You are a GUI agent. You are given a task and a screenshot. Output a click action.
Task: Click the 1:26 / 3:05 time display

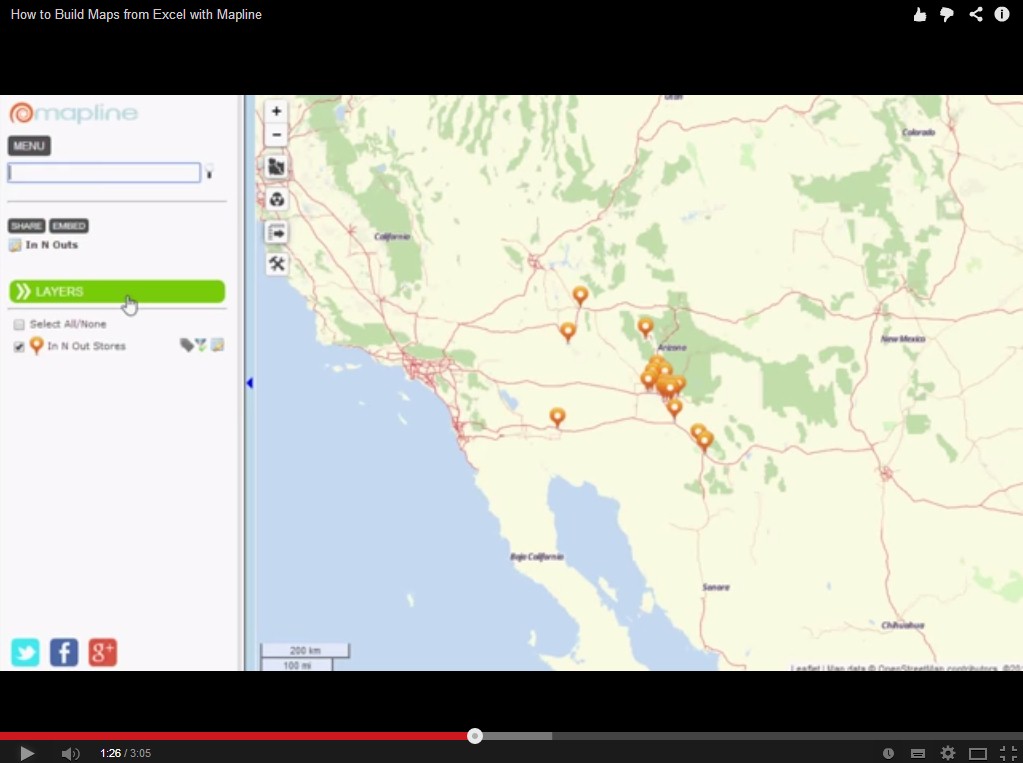(125, 753)
